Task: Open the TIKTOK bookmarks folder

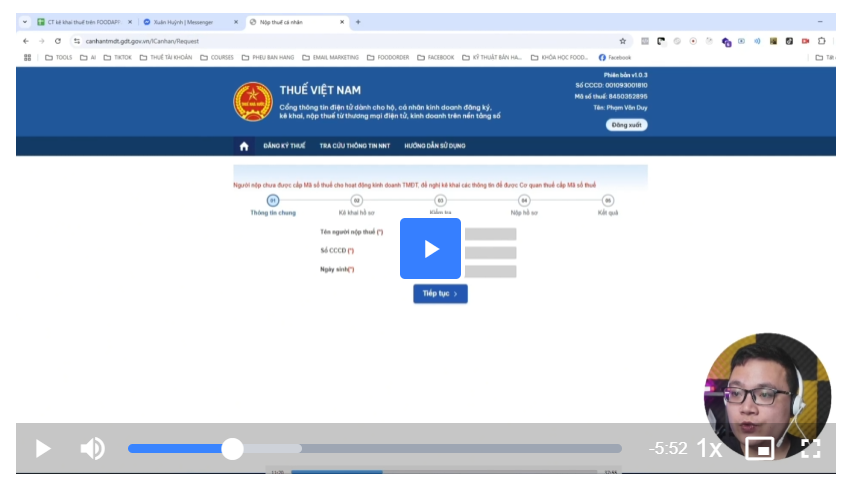Action: 117,57
